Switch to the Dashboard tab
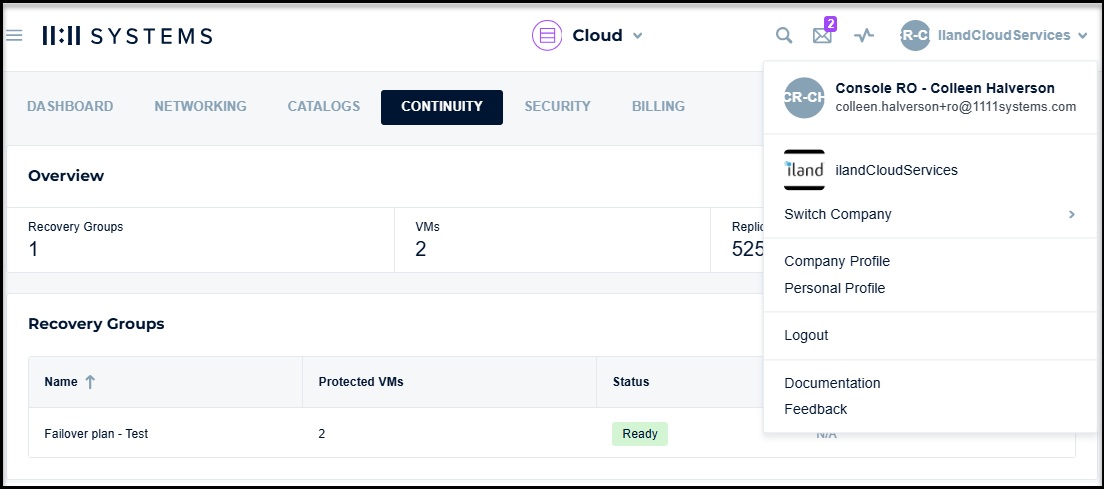The image size is (1104, 489). (70, 106)
